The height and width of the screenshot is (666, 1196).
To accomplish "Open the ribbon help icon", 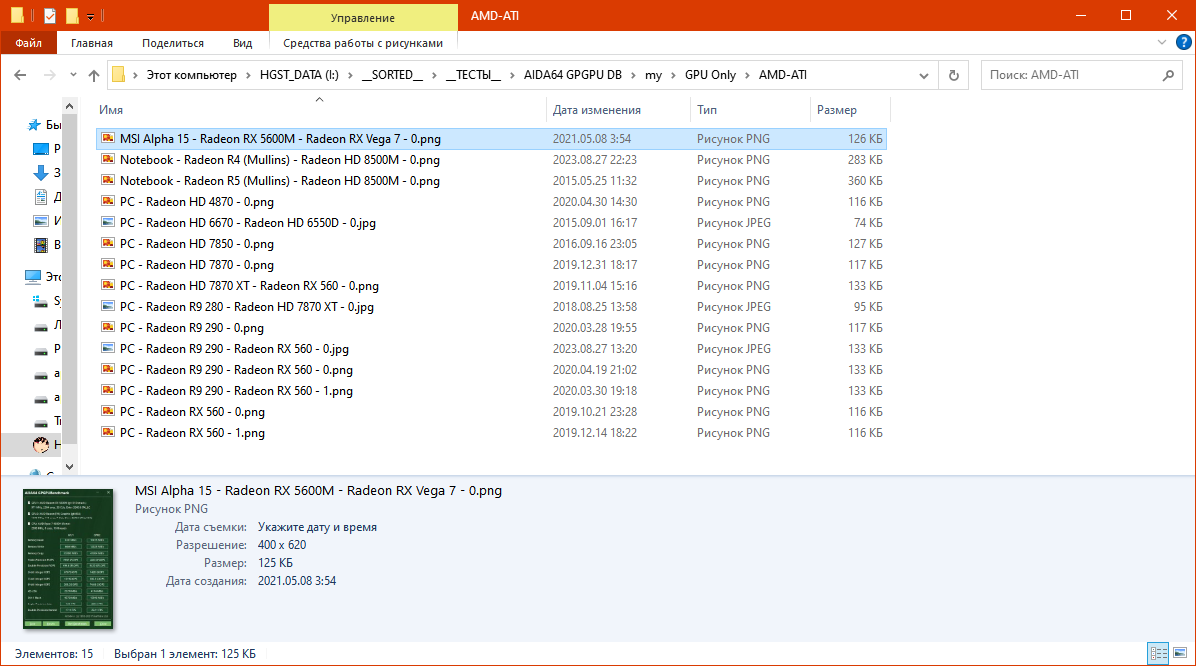I will tap(1183, 43).
